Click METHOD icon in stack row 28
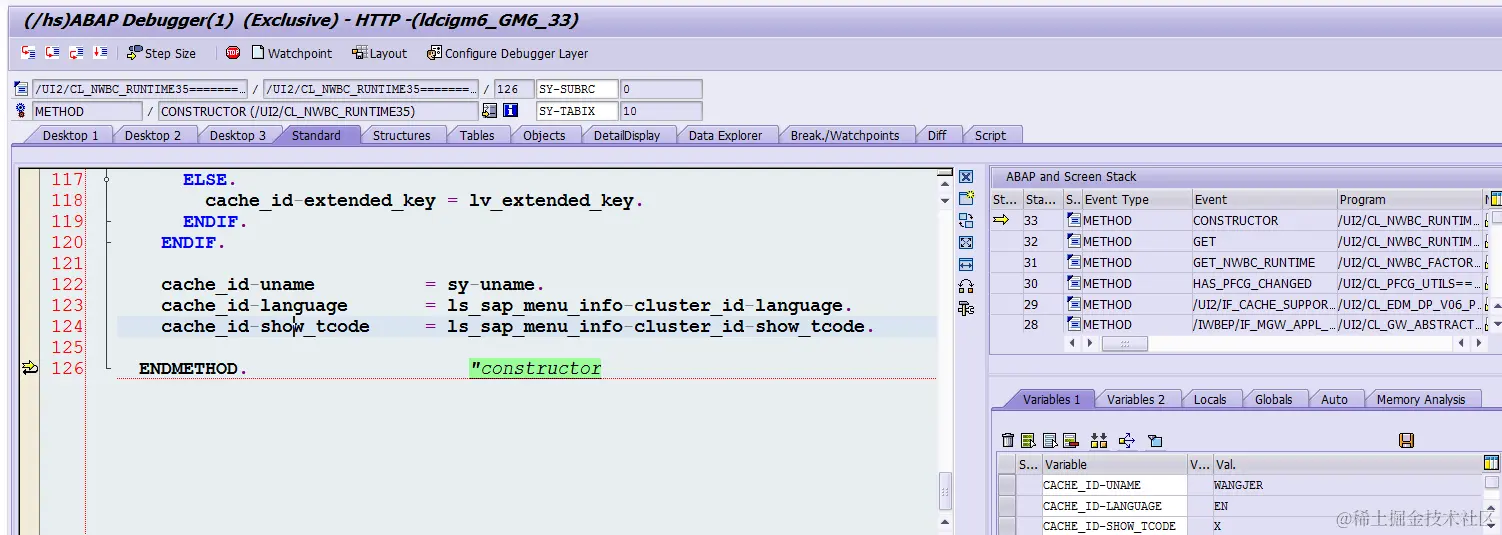This screenshot has height=535, width=1502. point(1073,324)
